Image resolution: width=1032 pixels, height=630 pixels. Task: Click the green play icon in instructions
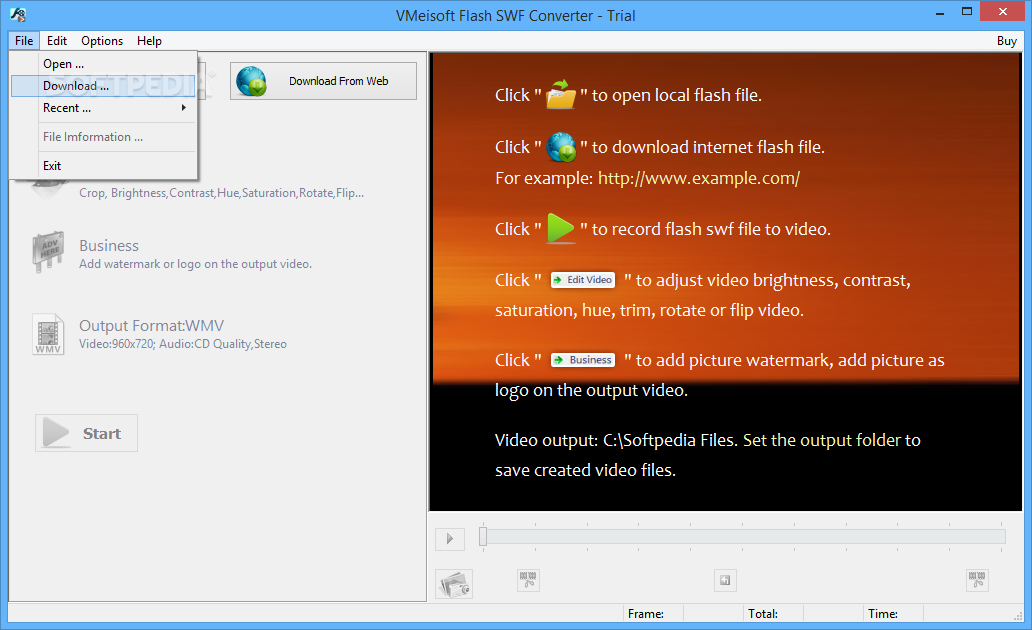point(561,228)
